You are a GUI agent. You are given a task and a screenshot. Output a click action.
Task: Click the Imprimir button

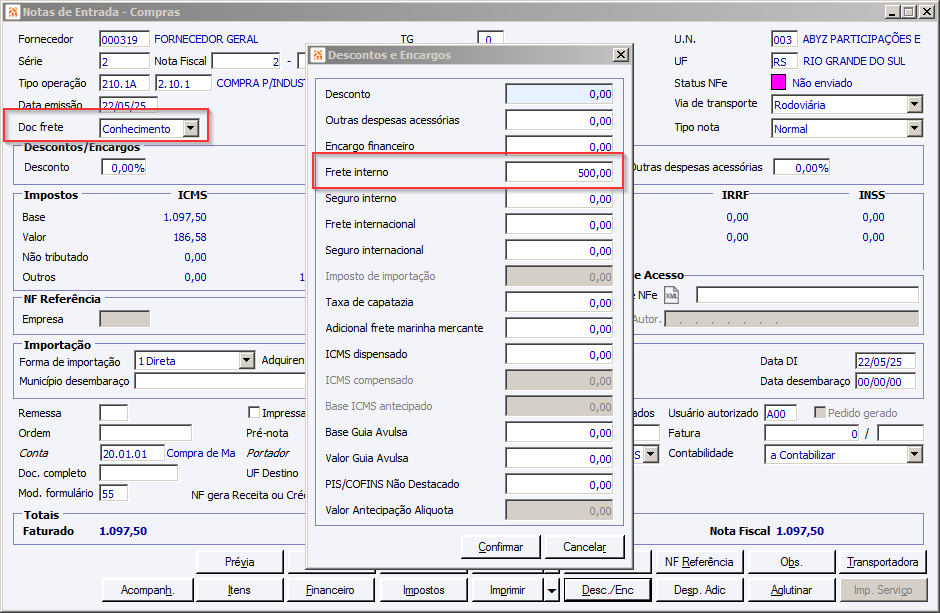pyautogui.click(x=508, y=590)
